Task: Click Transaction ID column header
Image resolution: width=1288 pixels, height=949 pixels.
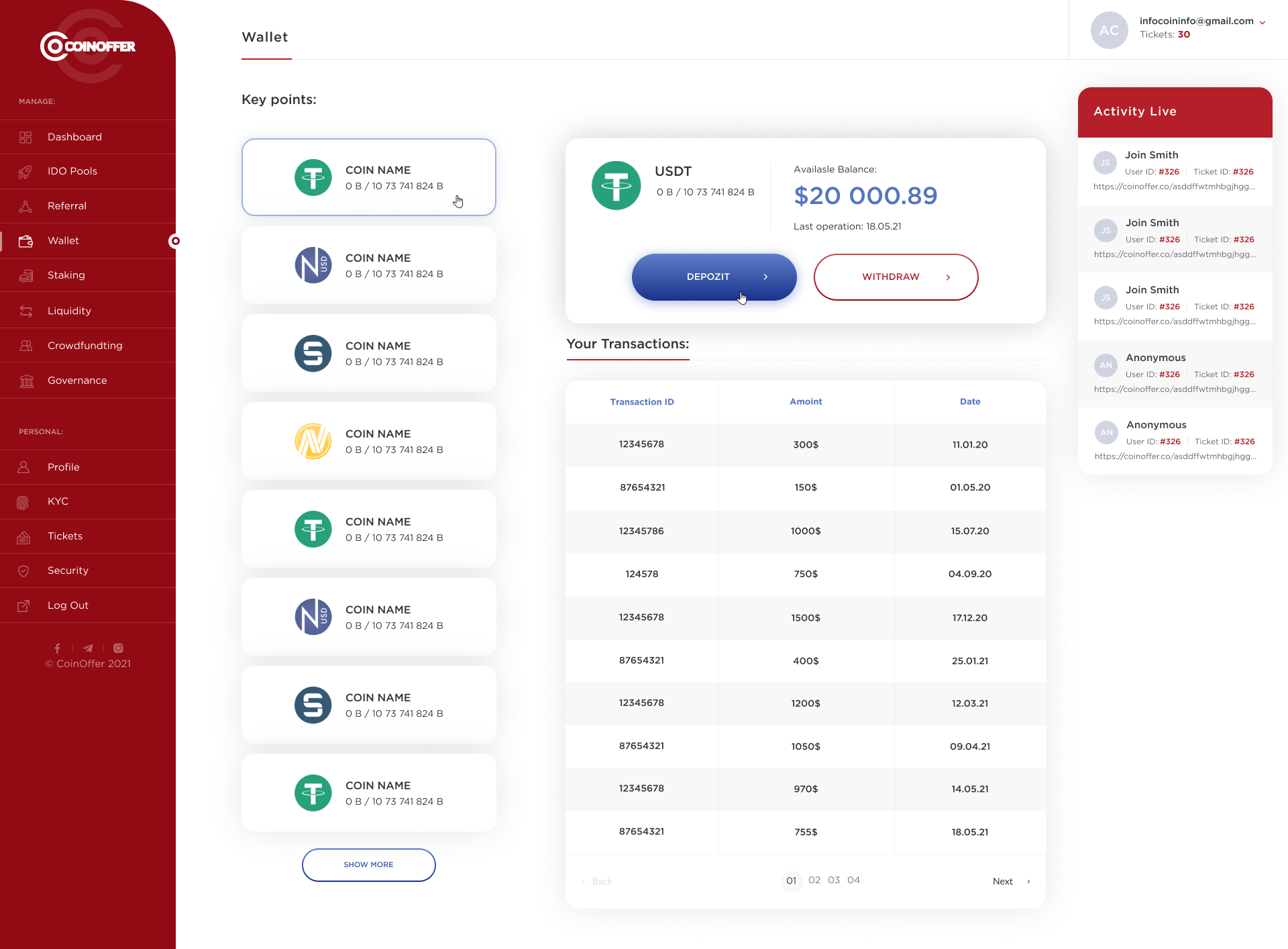Action: pos(642,402)
